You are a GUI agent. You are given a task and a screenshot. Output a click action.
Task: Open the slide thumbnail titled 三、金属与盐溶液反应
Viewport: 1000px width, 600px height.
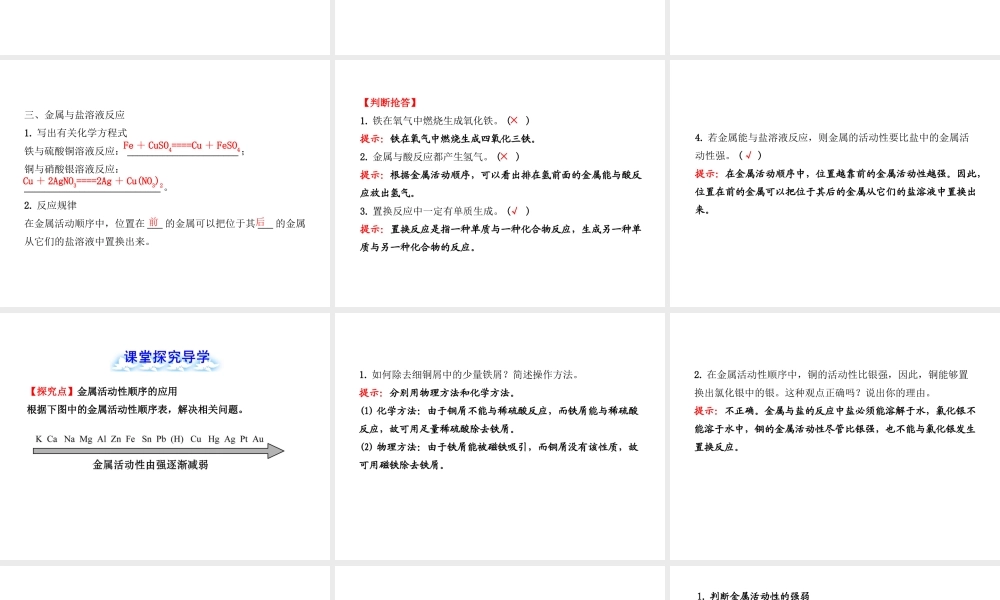(165, 183)
